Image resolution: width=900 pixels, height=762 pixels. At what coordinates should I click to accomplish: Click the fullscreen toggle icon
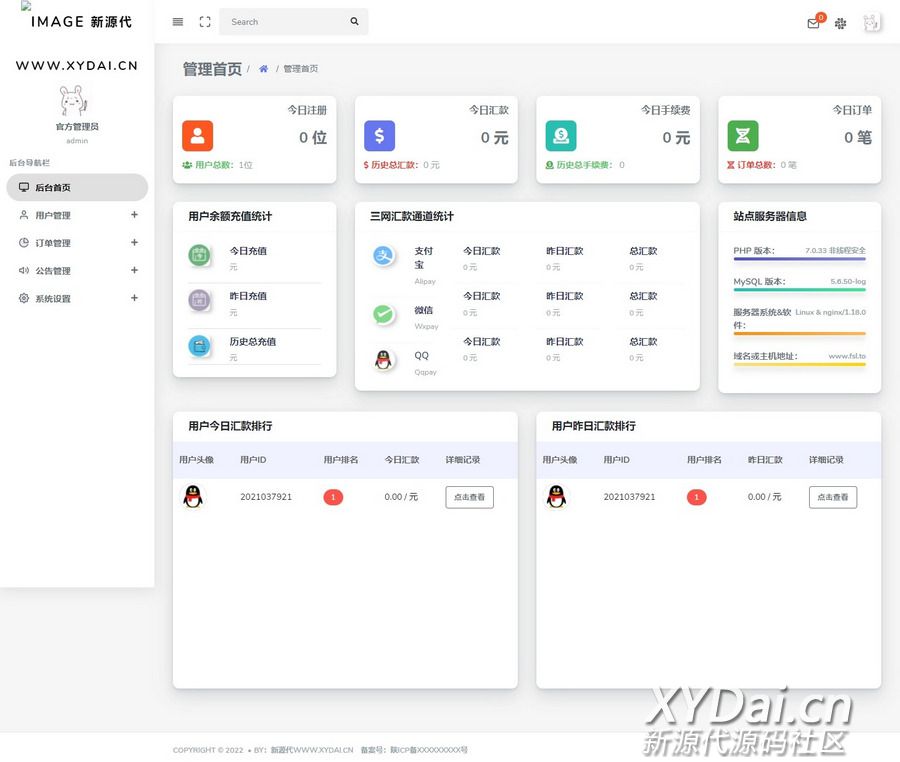pyautogui.click(x=205, y=22)
